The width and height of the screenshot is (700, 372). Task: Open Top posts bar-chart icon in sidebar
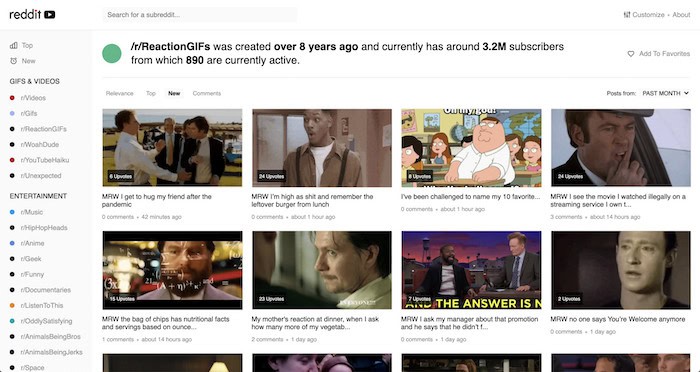point(13,45)
